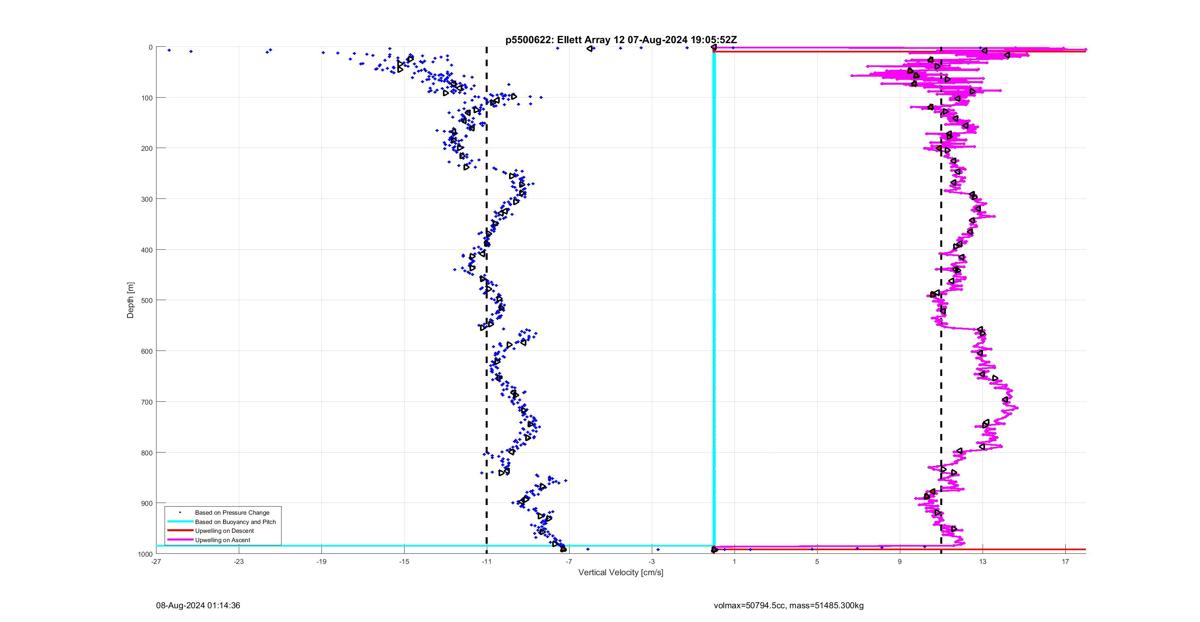1200x622 pixels.
Task: Click the x-axis tick label '-15'
Action: [404, 561]
